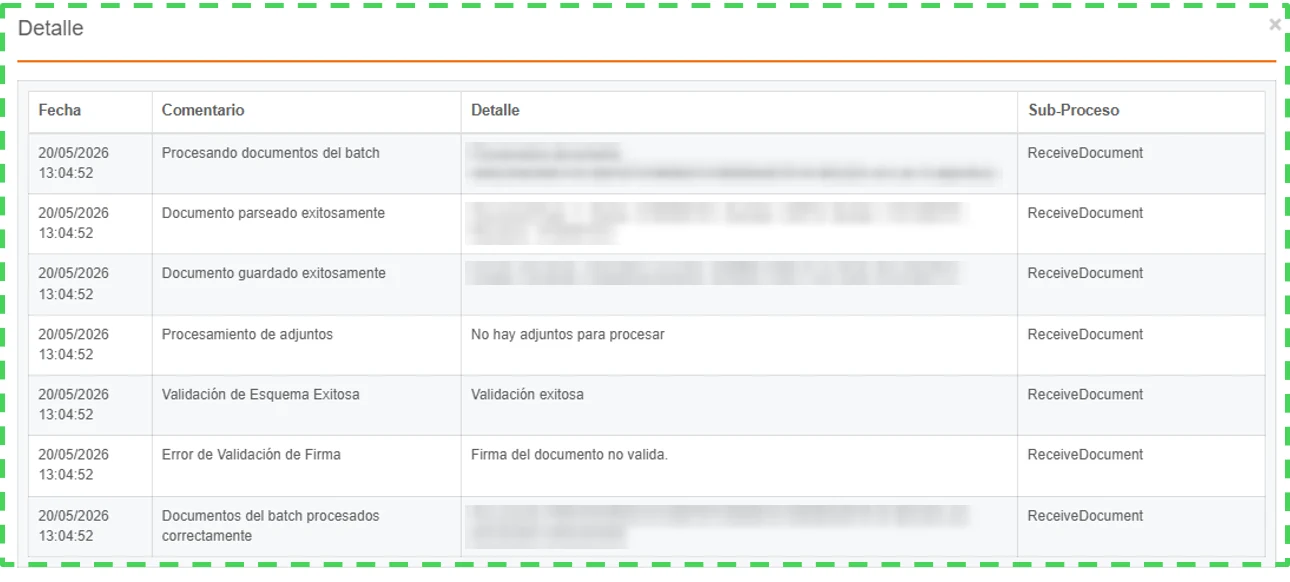The height and width of the screenshot is (582, 1290).
Task: Close the Detalle dialog with the X
Action: tap(1274, 25)
